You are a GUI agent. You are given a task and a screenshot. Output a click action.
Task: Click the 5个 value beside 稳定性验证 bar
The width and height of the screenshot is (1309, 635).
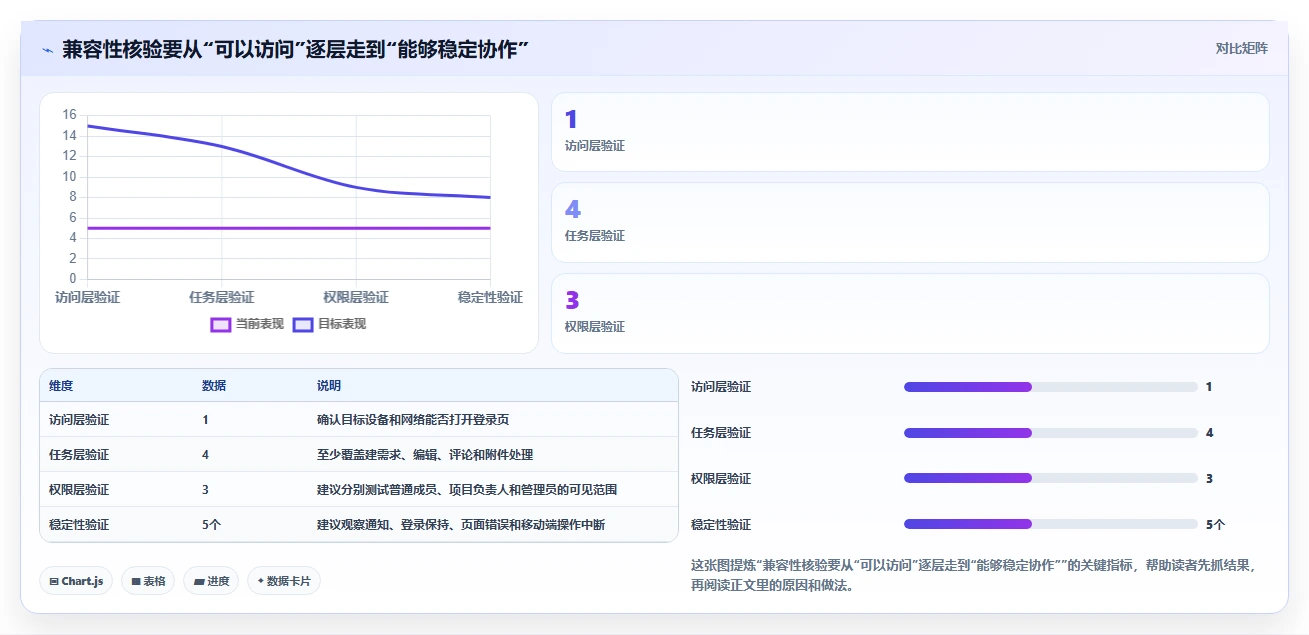click(x=1215, y=524)
